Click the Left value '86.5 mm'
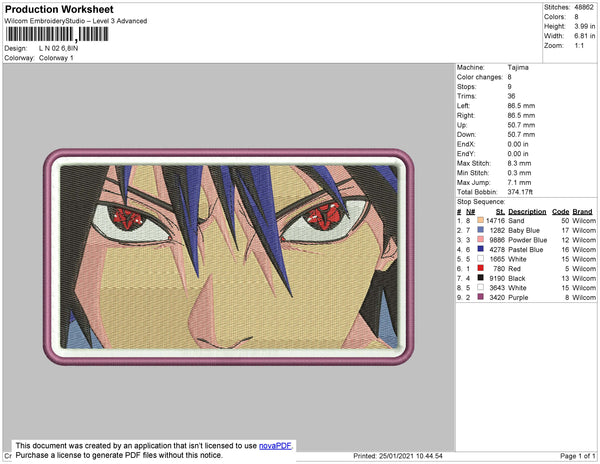Screen dimensions: 600x464 (x=521, y=106)
